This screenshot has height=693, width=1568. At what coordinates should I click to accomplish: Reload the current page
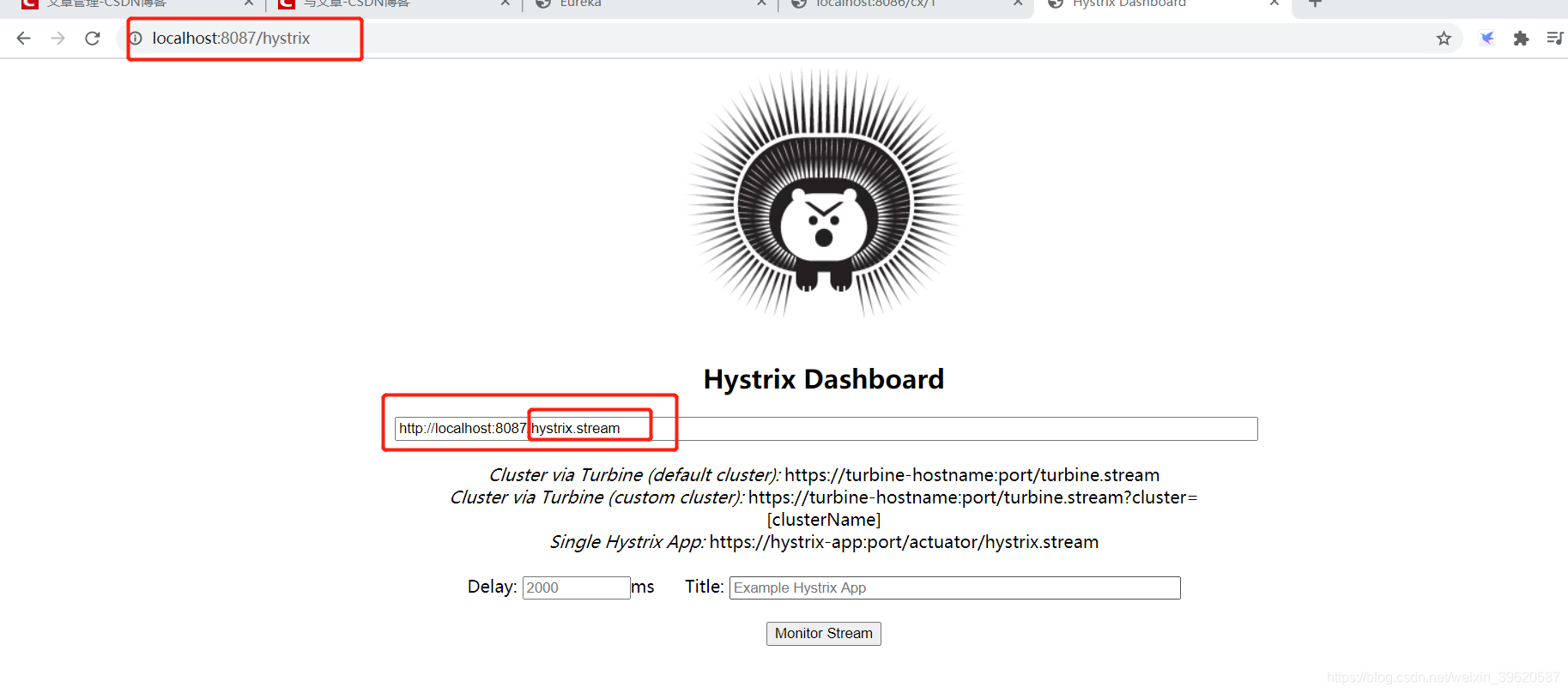(93, 38)
